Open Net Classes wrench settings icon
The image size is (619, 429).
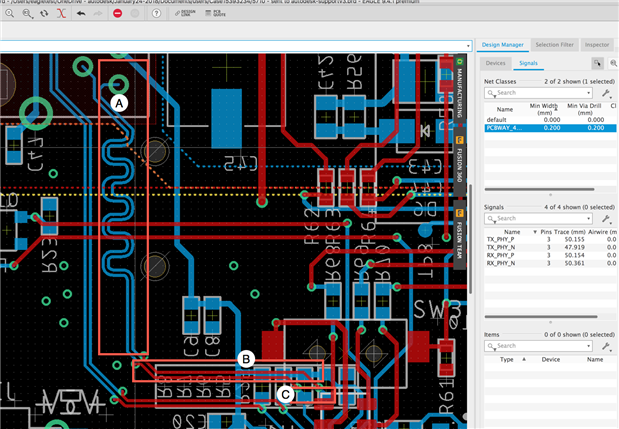click(606, 93)
